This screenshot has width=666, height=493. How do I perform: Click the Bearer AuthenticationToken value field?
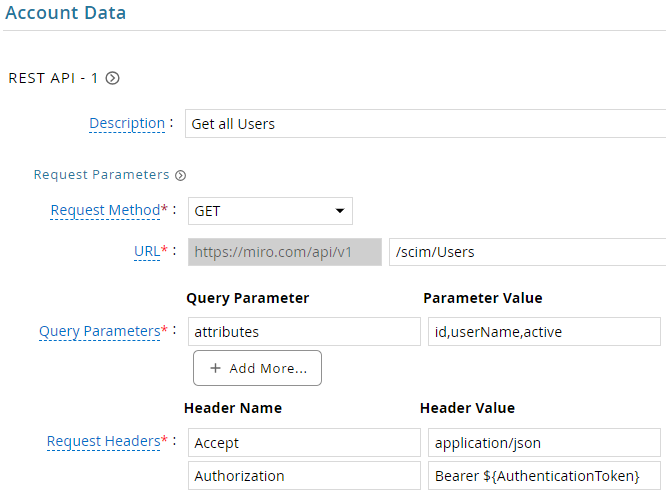[544, 476]
